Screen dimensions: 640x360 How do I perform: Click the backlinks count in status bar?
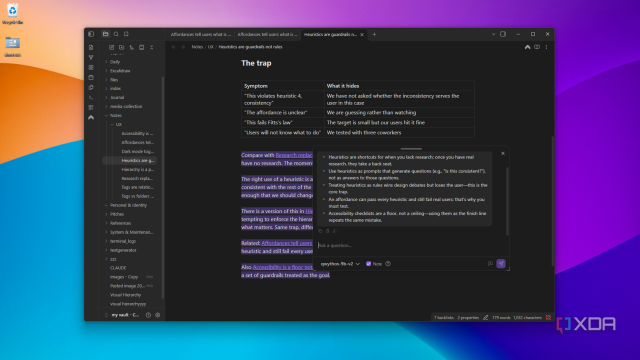444,317
